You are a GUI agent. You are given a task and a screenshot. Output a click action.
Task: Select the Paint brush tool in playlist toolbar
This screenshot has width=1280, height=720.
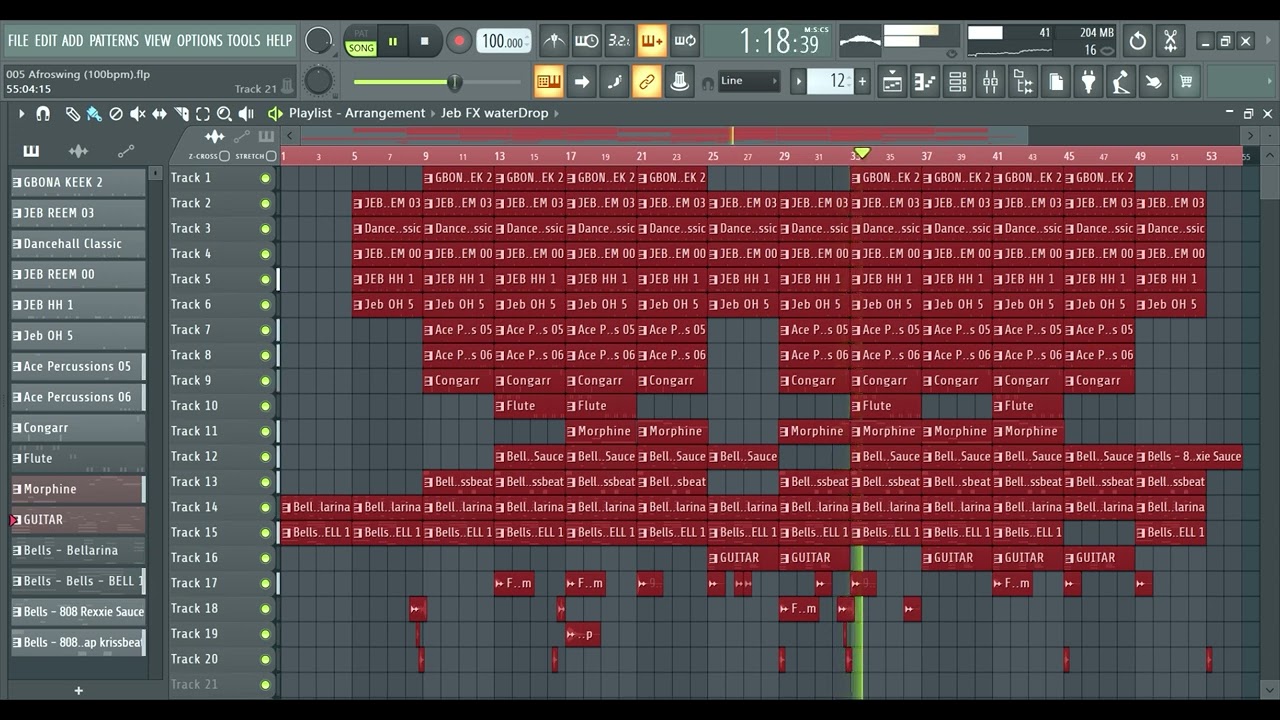tap(94, 114)
